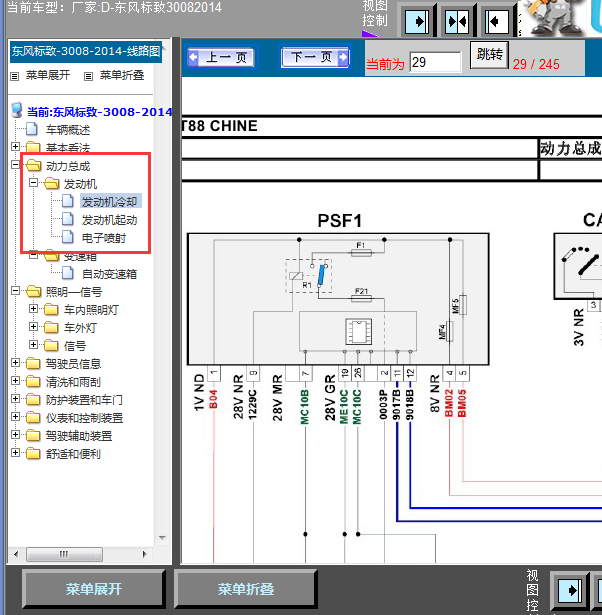Screen dimensions: 602x615
Task: Expand the 清洗和雨刮 node
Action: pyautogui.click(x=15, y=380)
